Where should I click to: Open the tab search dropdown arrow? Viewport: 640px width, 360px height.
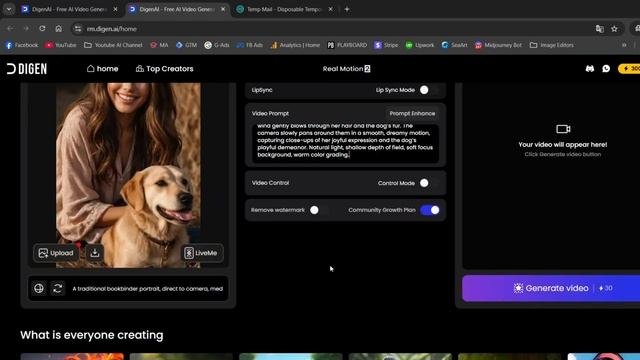9,9
